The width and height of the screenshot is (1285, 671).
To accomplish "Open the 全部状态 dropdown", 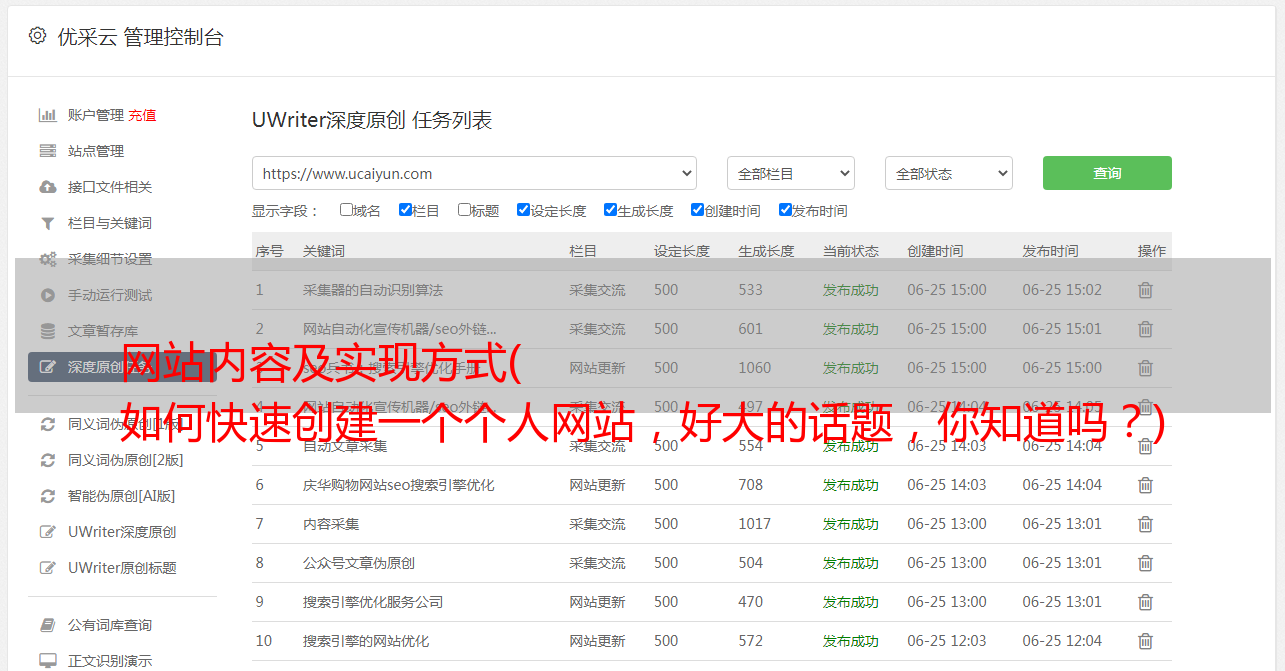I will pyautogui.click(x=948, y=173).
